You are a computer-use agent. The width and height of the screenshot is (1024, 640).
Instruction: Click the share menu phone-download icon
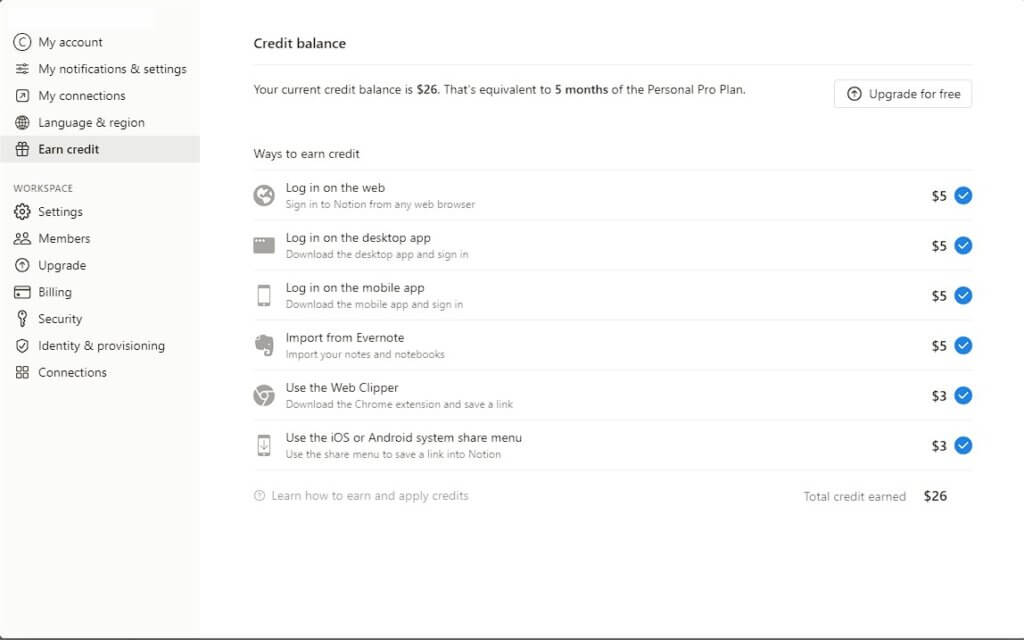point(264,445)
